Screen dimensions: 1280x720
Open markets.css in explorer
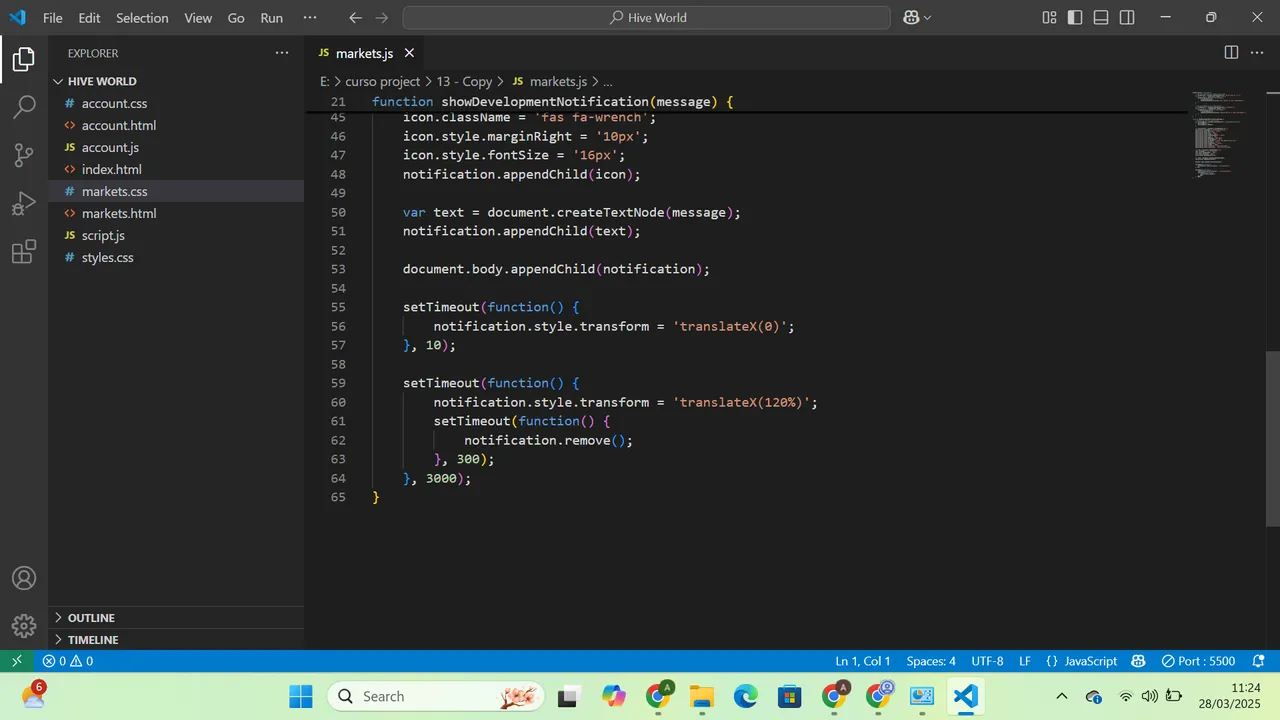pyautogui.click(x=176, y=191)
